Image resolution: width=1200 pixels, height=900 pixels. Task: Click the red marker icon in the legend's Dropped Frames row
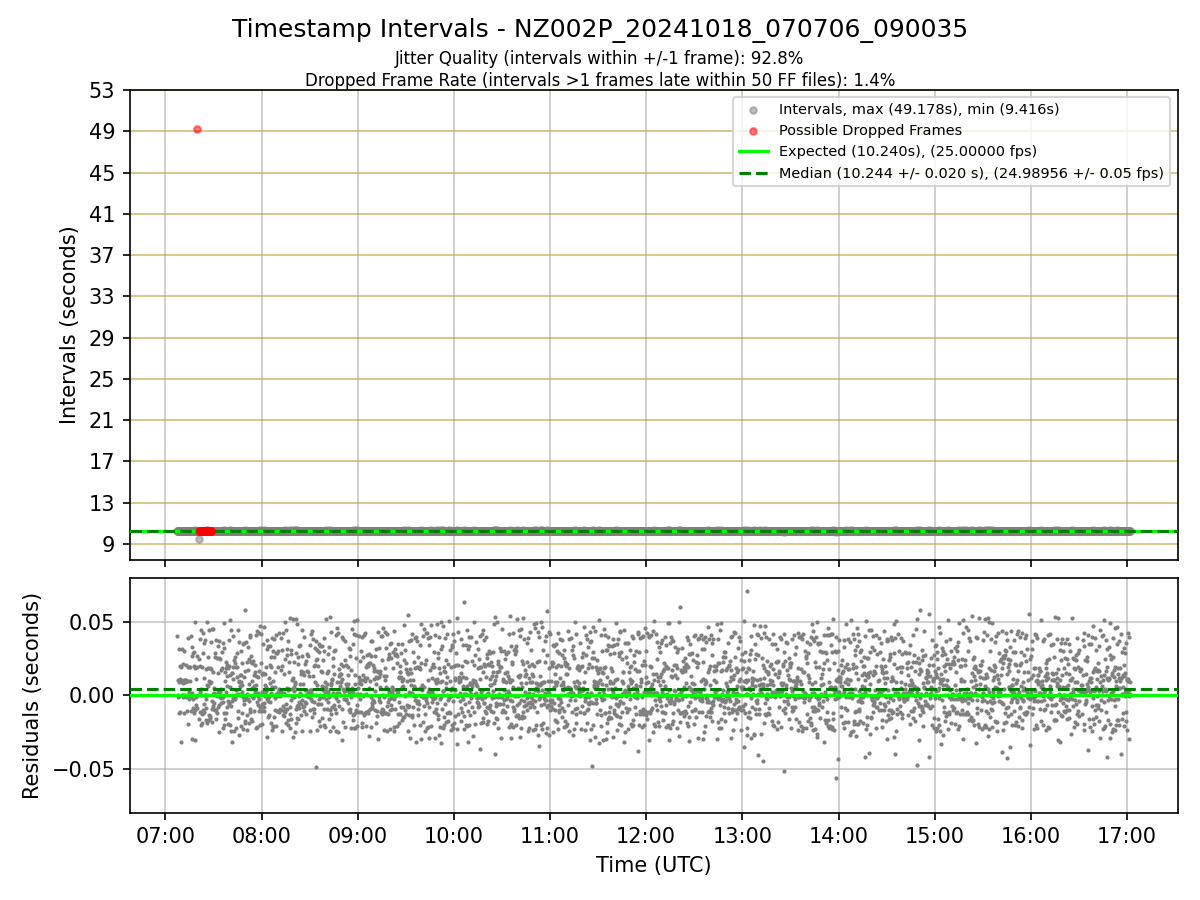(753, 131)
